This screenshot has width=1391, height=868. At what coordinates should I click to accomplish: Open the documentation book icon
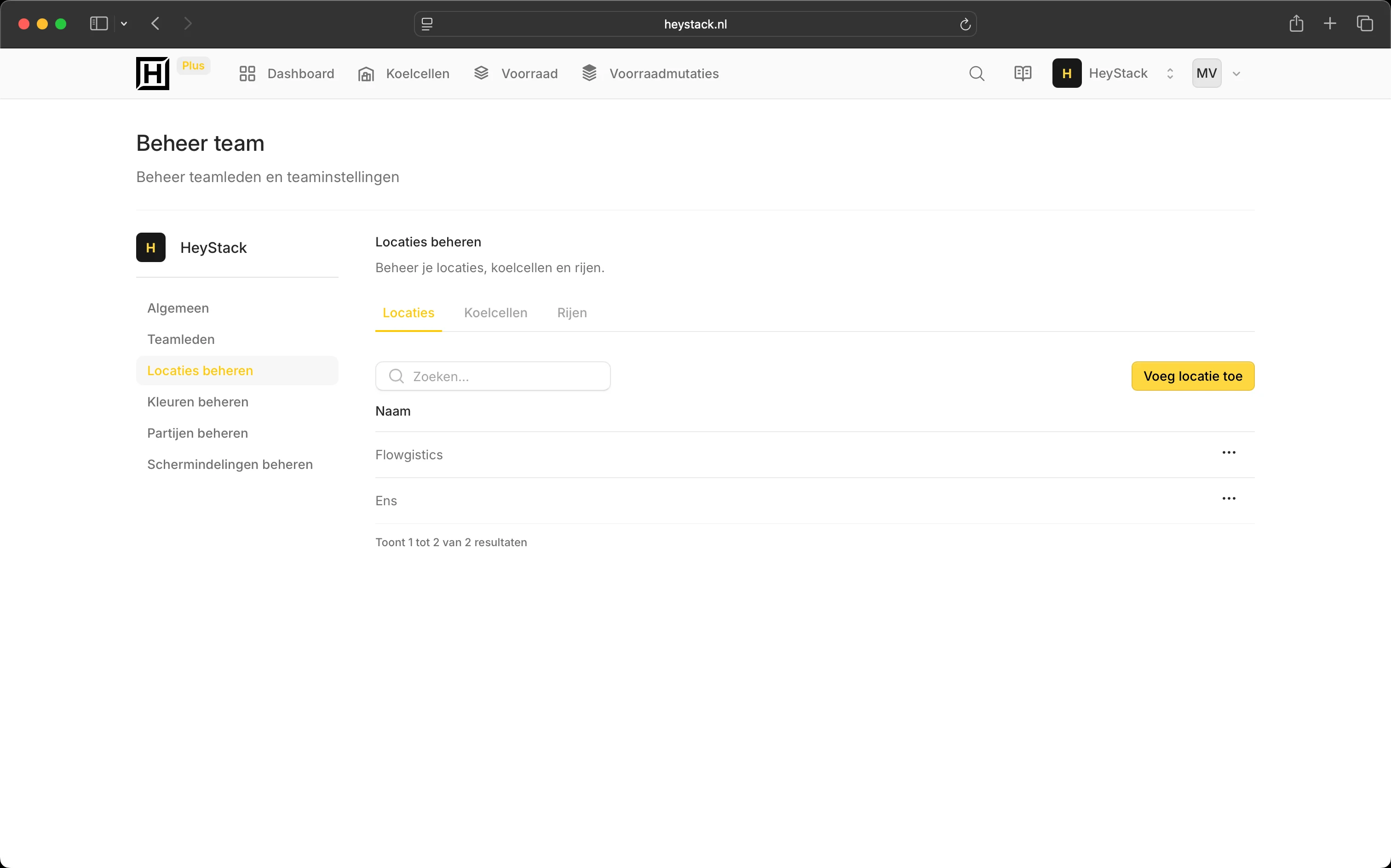[1023, 74]
